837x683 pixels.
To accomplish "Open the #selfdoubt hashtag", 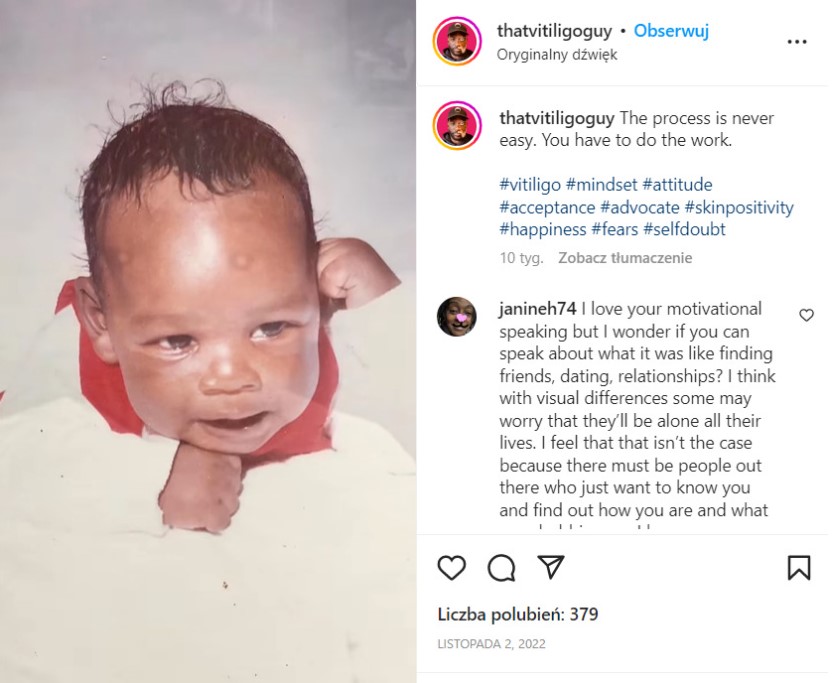I will tap(684, 229).
